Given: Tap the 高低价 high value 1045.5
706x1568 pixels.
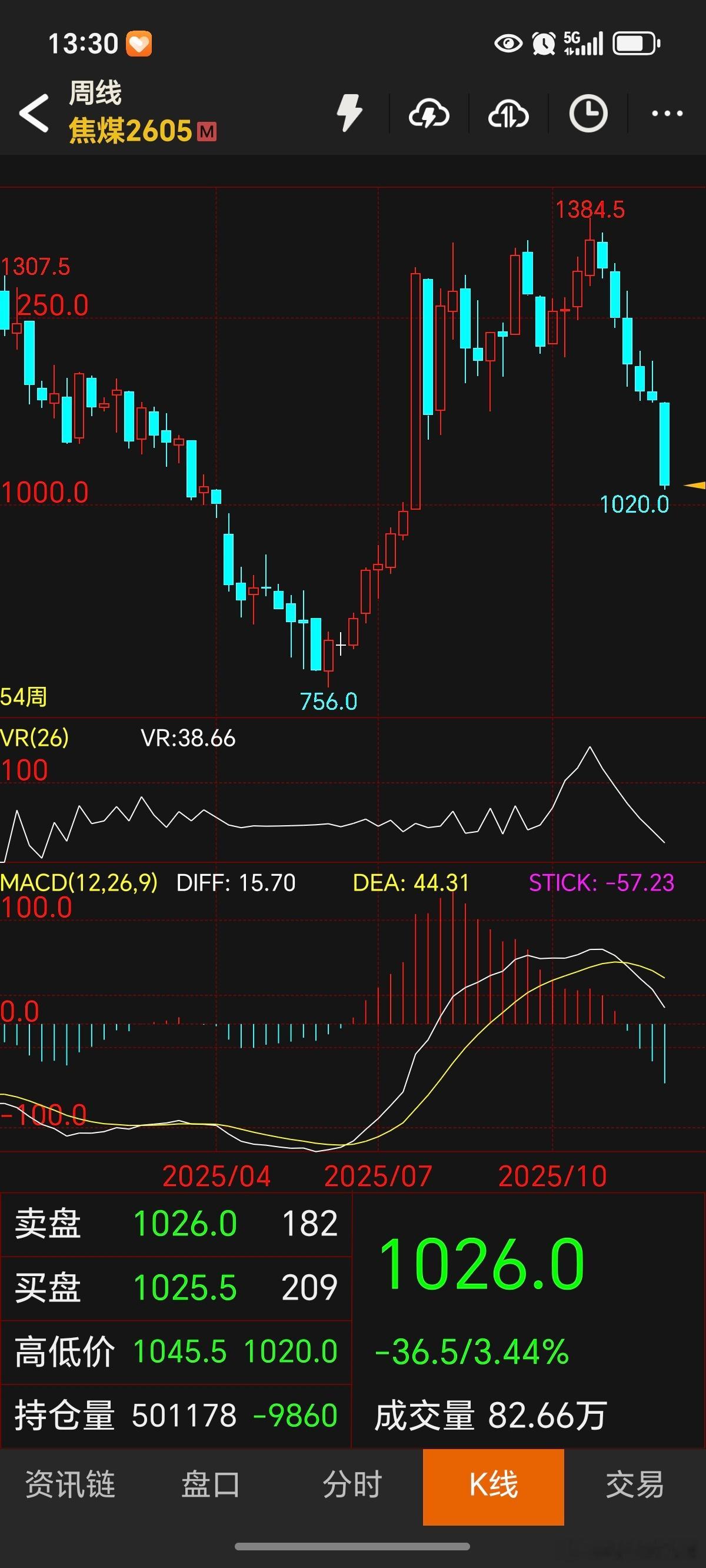Looking at the screenshot, I should coord(179,1351).
